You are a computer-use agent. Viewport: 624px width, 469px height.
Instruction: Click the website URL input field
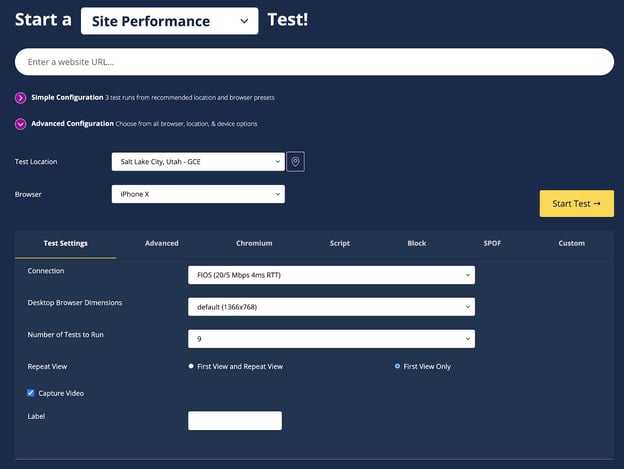tap(314, 62)
